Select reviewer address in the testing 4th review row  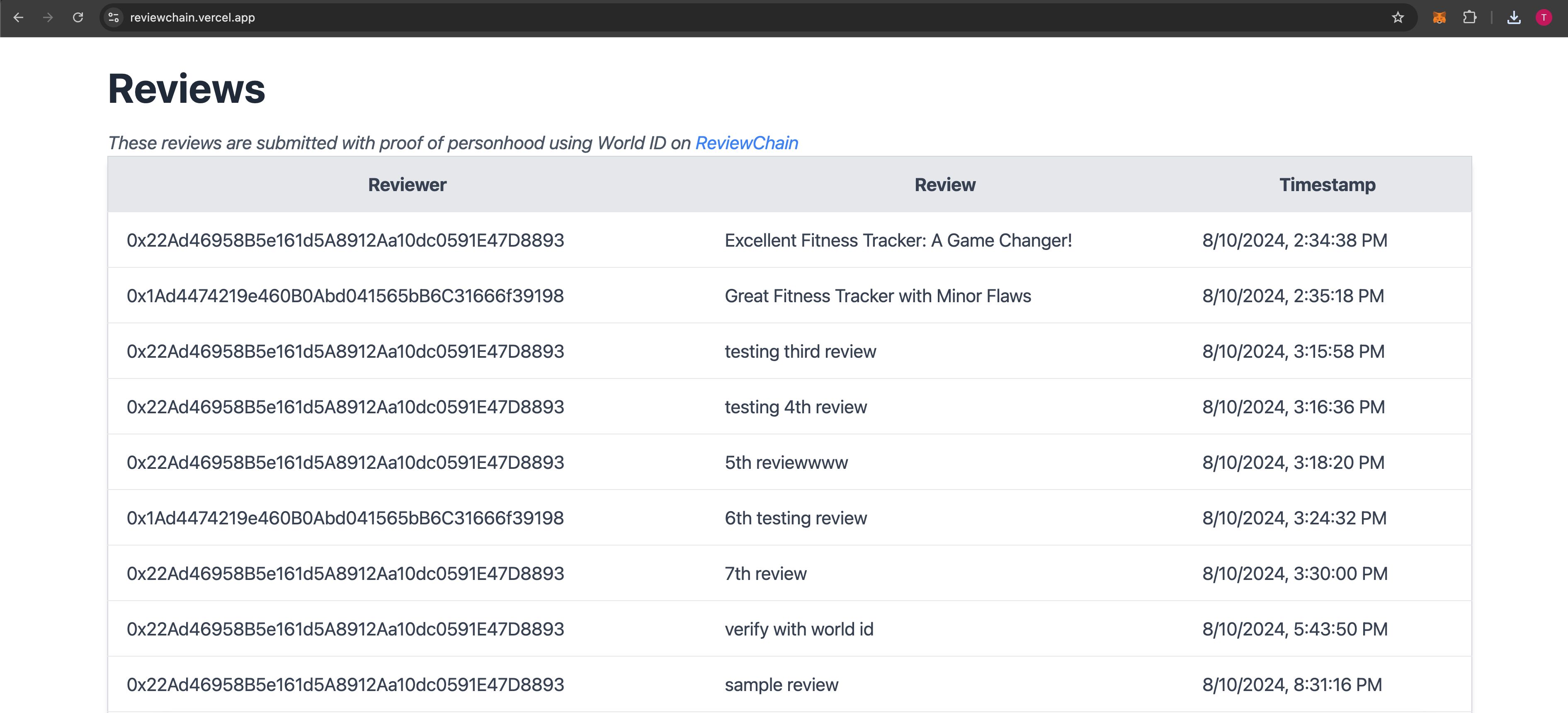345,407
